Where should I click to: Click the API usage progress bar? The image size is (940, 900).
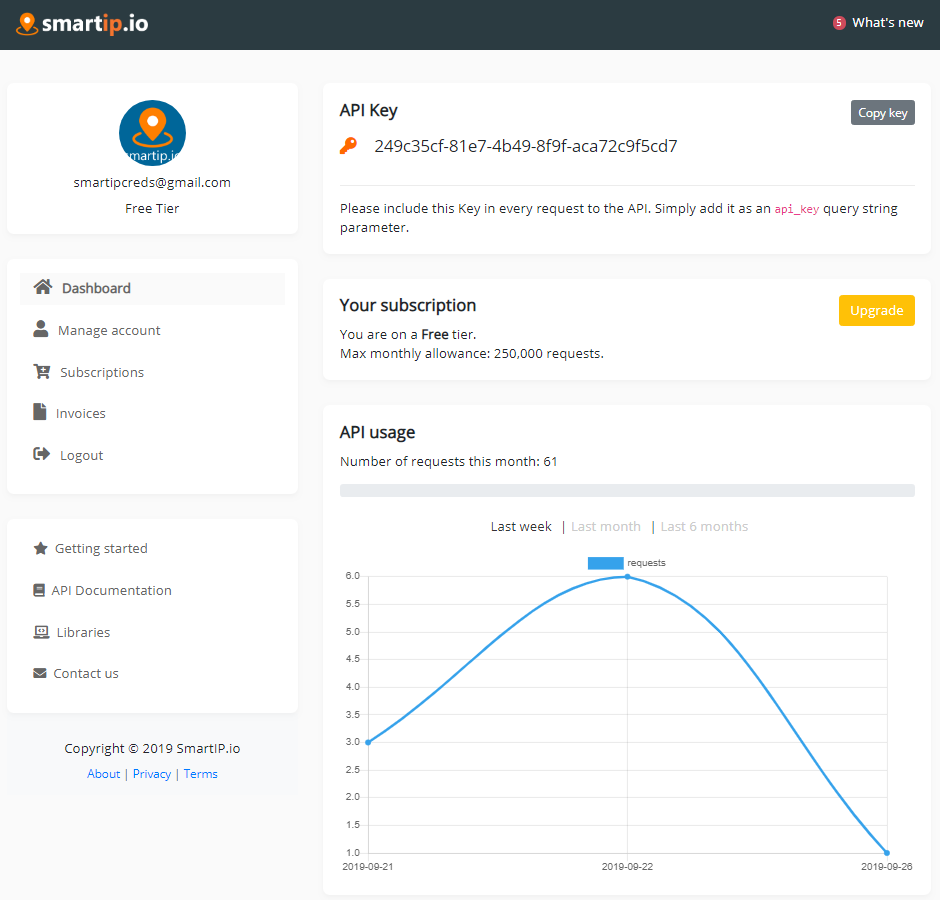[627, 490]
